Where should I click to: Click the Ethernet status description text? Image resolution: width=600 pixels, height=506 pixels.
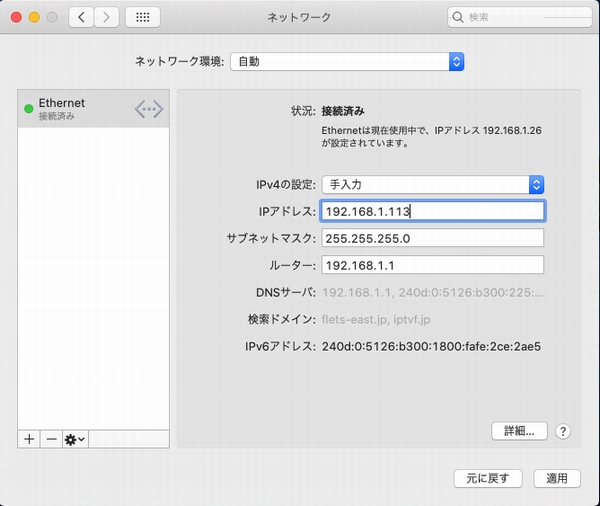pos(431,137)
